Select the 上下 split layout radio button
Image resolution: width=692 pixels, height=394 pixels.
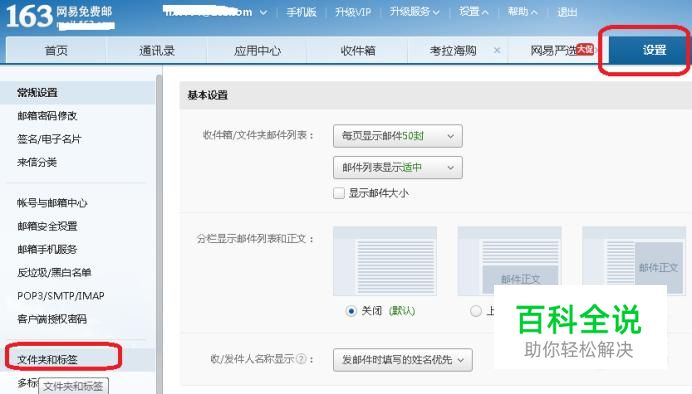pos(475,311)
